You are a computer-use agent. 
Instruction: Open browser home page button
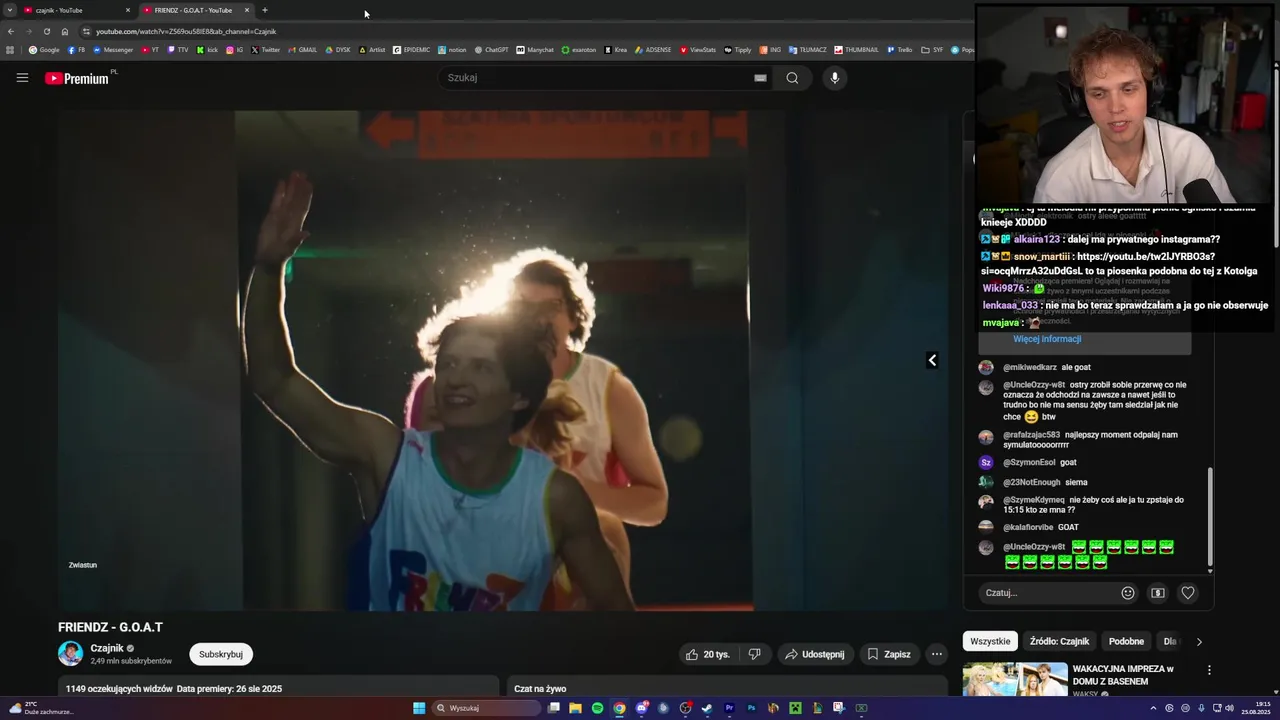(65, 31)
